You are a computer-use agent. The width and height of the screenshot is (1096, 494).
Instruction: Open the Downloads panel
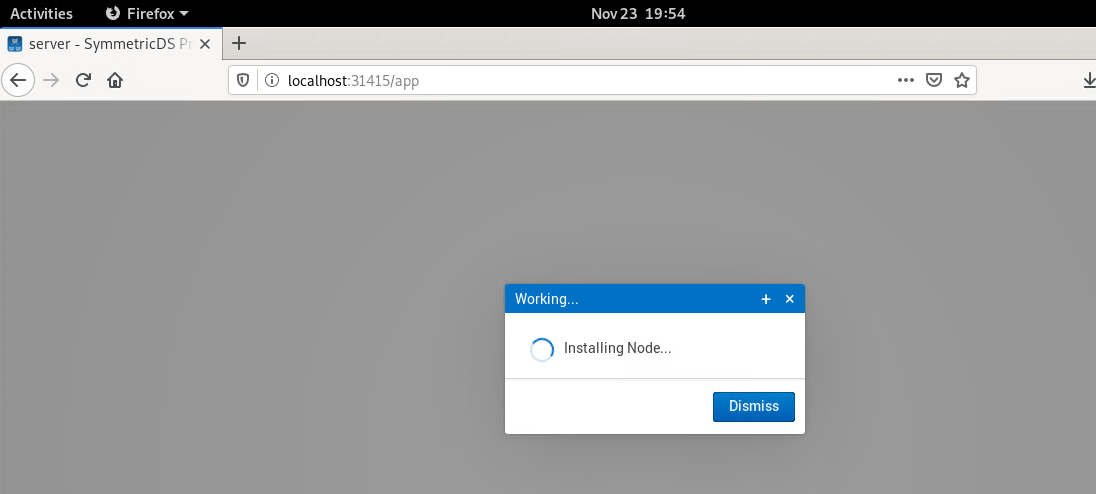coord(1088,81)
